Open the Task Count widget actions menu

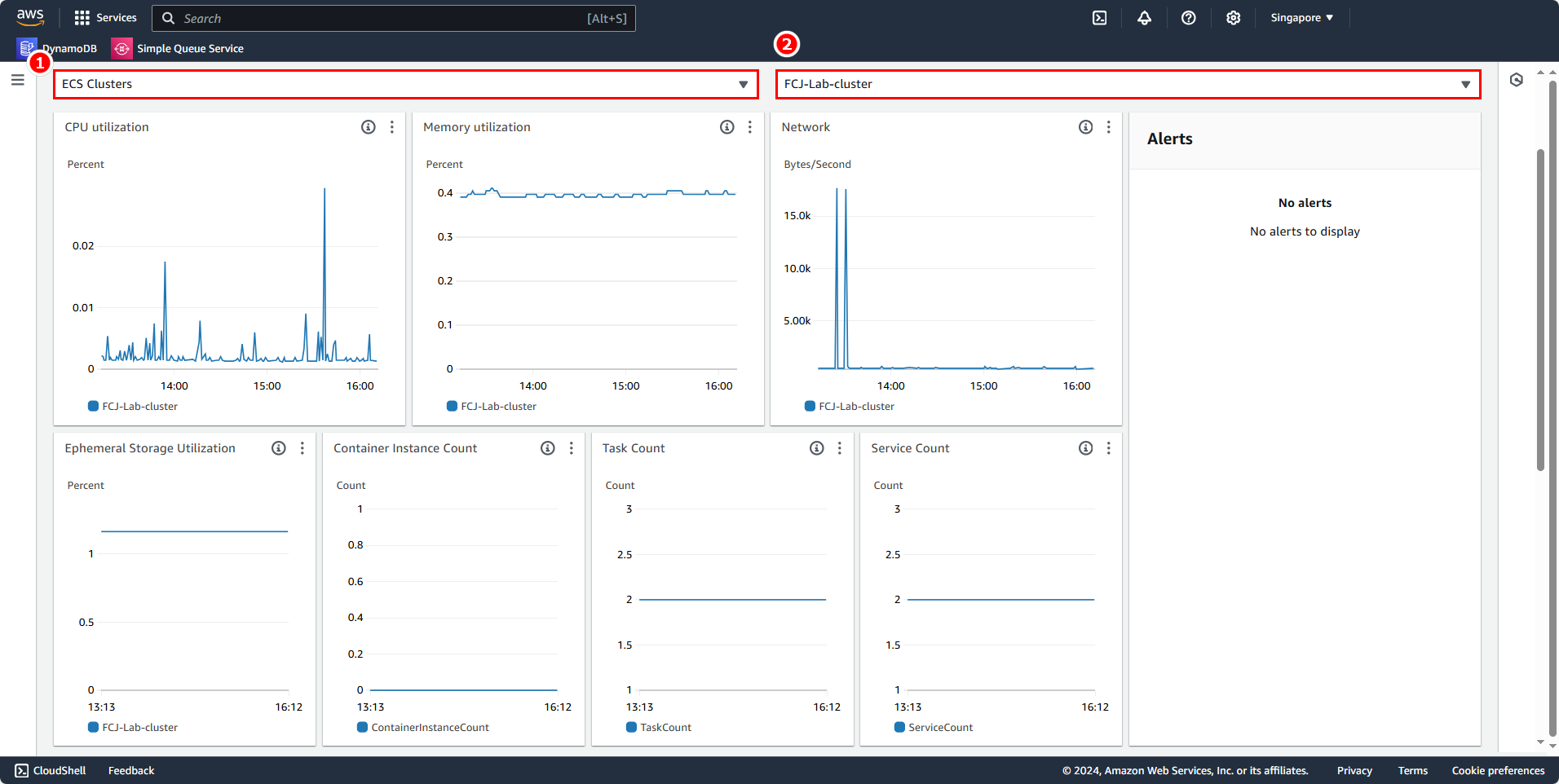pyautogui.click(x=840, y=448)
